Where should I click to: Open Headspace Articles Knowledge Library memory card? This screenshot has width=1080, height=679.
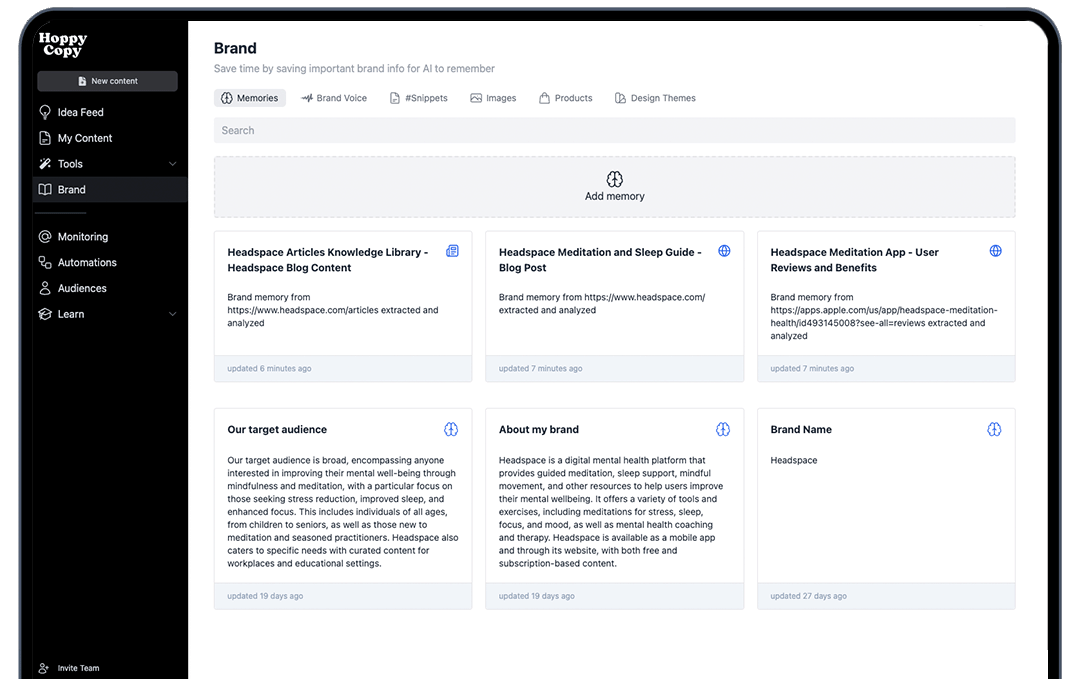point(343,306)
